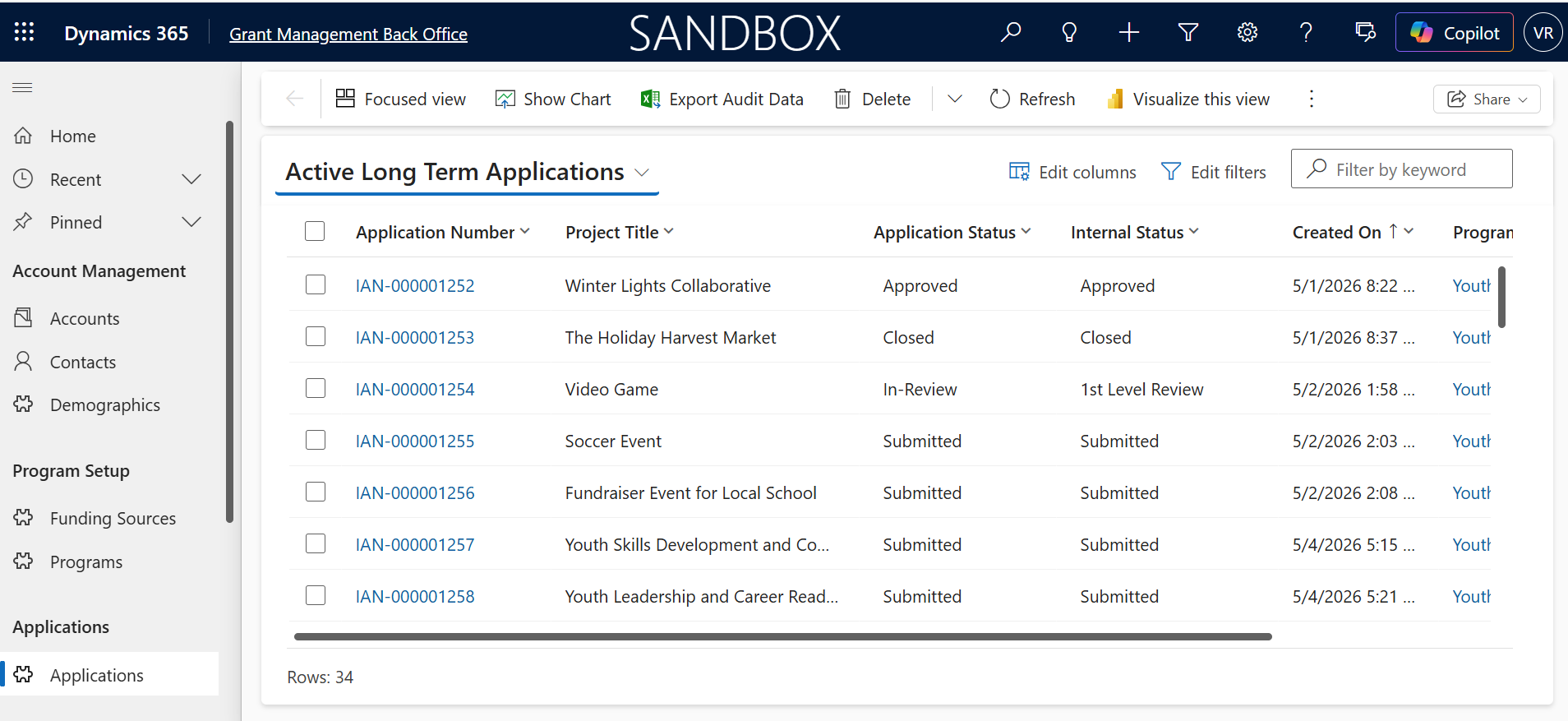Click the help question mark icon
Viewport: 1568px width, 721px height.
click(x=1306, y=32)
